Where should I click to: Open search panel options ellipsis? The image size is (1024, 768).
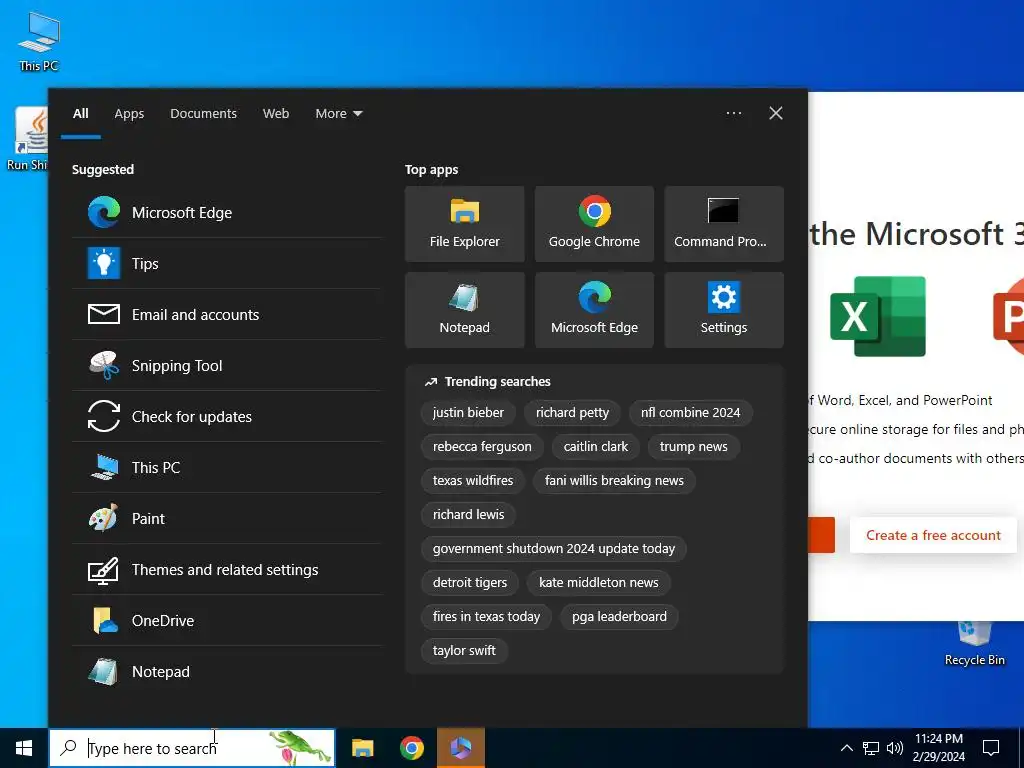point(734,113)
